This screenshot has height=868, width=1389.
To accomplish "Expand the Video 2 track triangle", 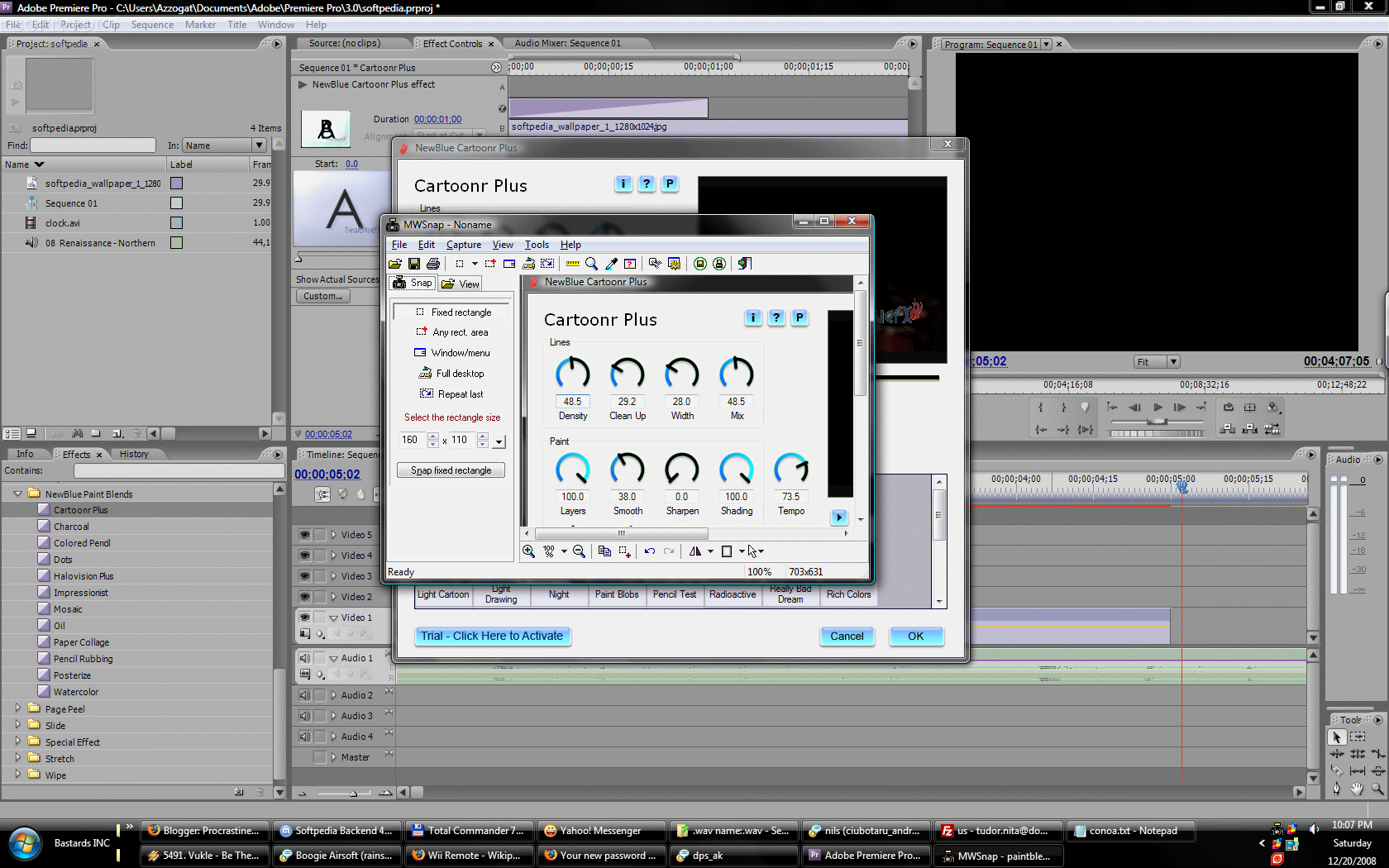I will pyautogui.click(x=333, y=597).
